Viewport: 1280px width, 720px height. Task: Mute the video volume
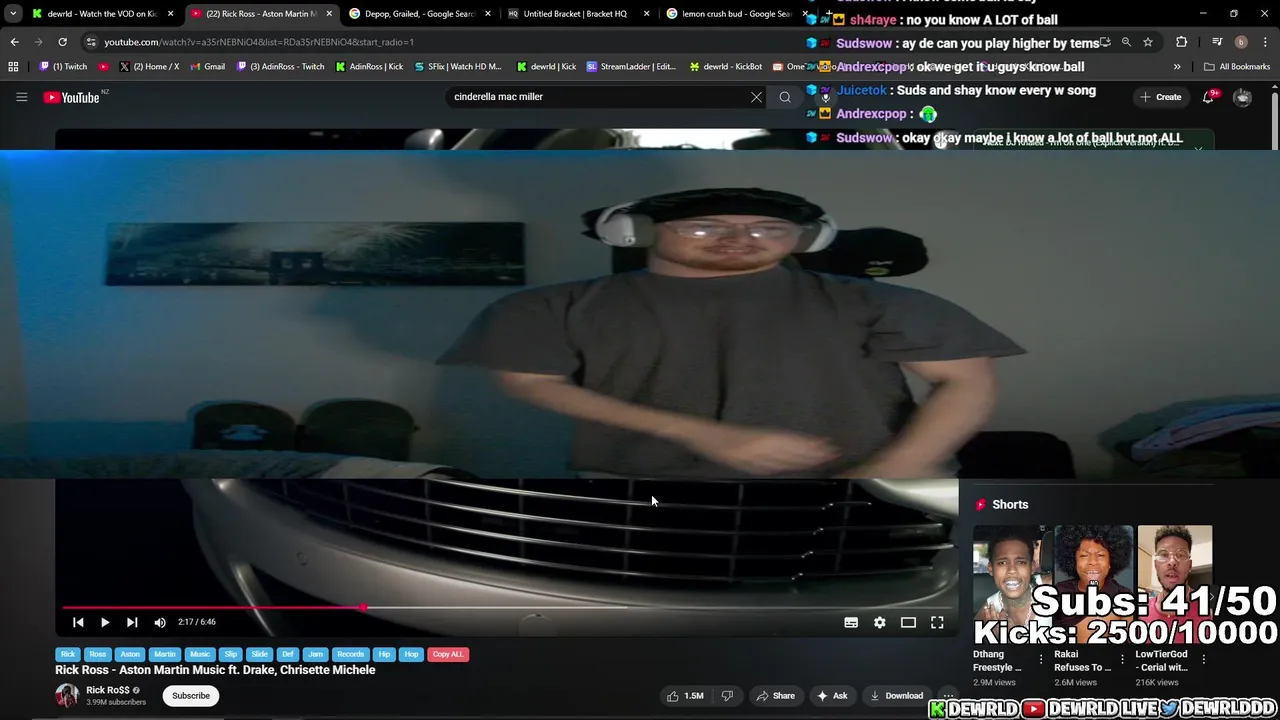160,622
